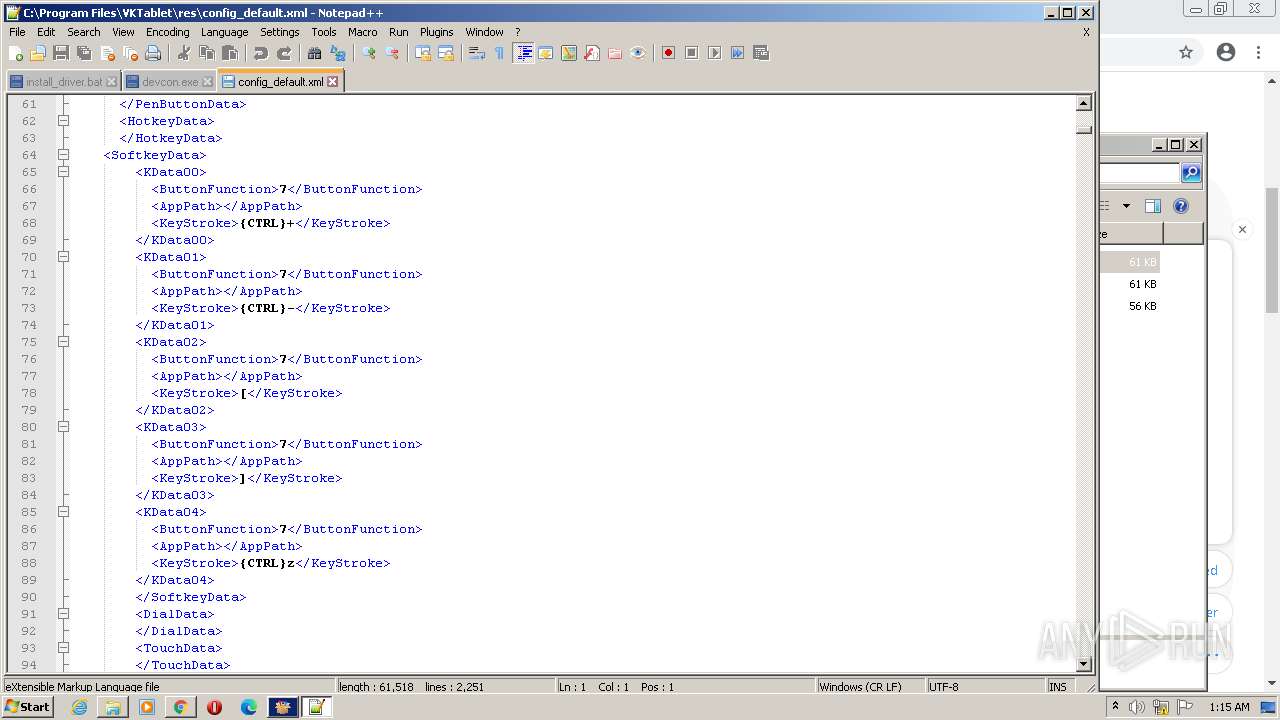Stop macro recording
1280x720 pixels.
(x=691, y=53)
